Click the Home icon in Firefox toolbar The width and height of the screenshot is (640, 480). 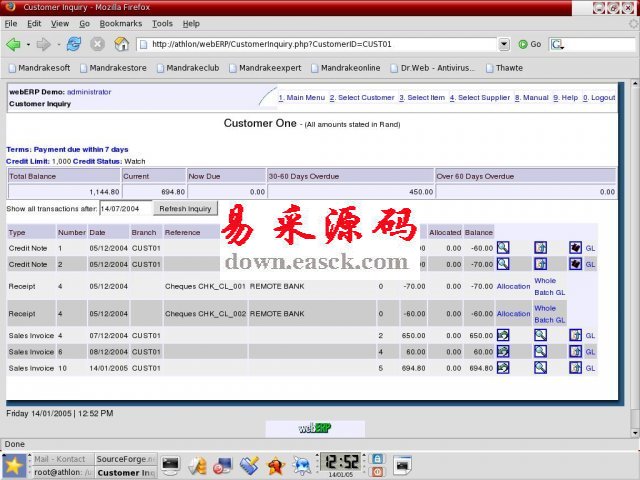(121, 44)
